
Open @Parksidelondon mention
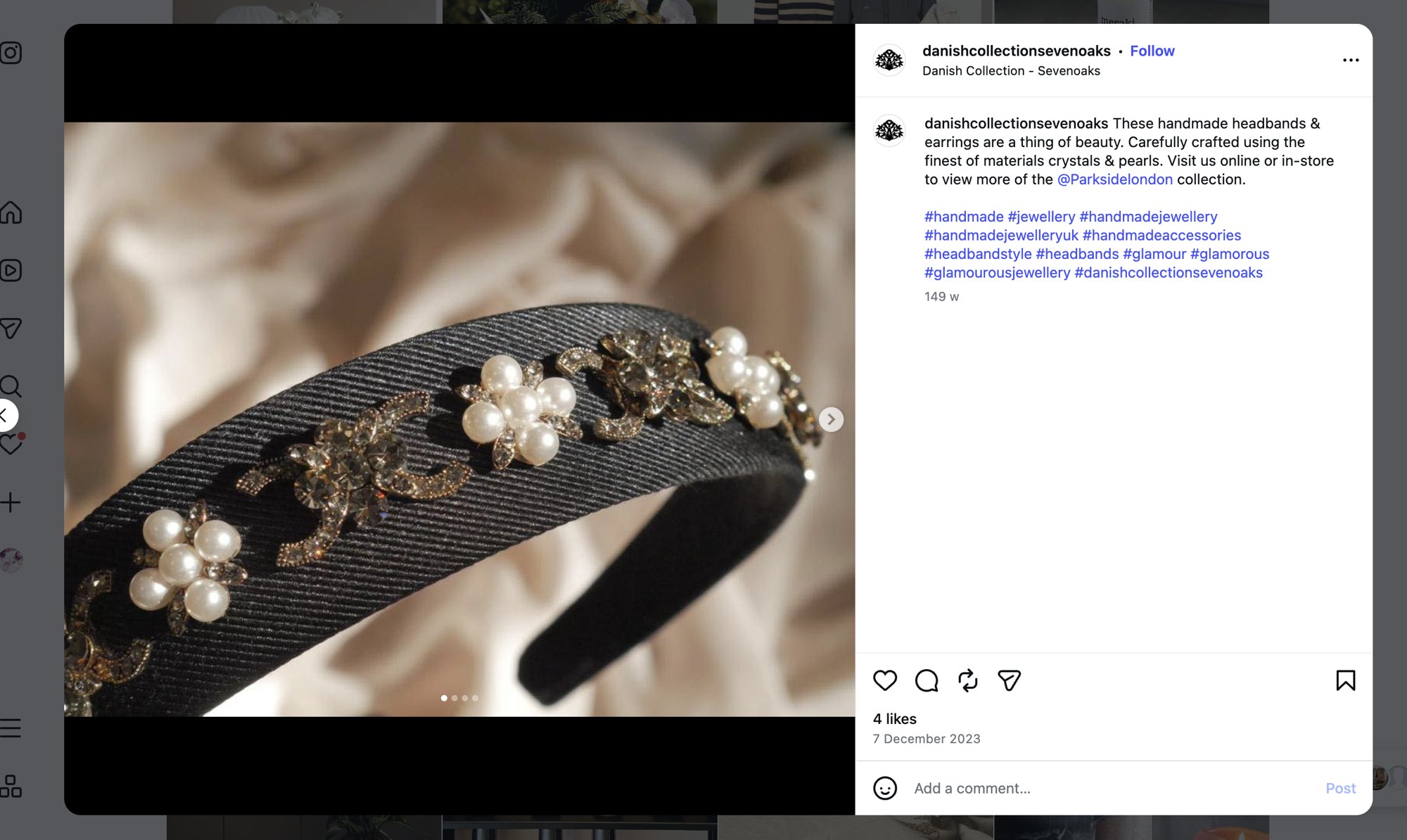click(1114, 179)
